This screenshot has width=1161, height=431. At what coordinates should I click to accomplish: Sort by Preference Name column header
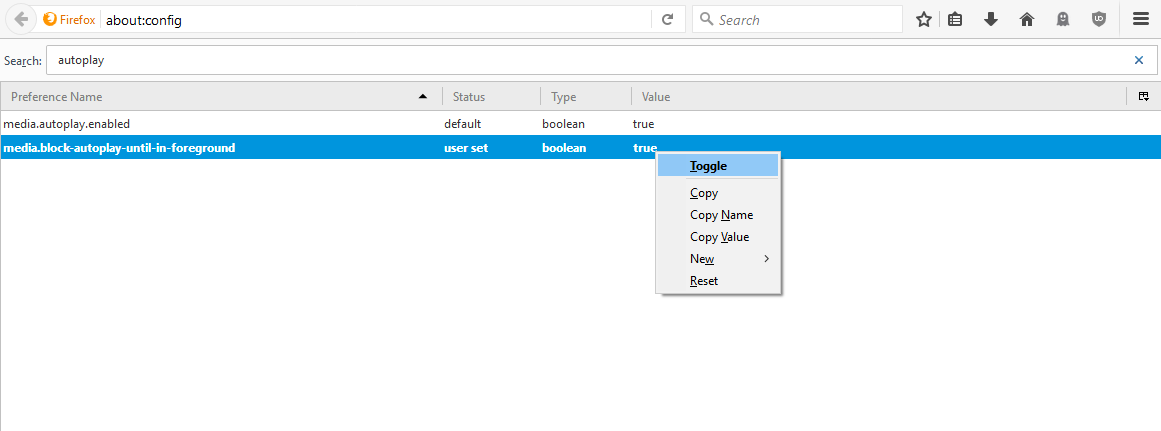coord(221,97)
